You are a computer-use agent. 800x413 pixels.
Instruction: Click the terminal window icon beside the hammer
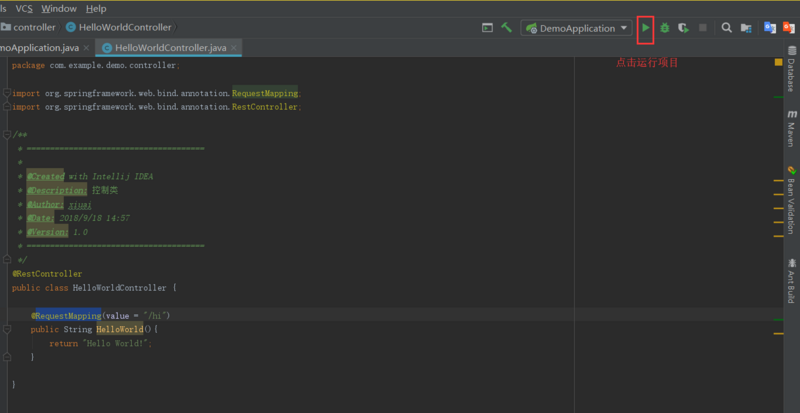coord(487,28)
